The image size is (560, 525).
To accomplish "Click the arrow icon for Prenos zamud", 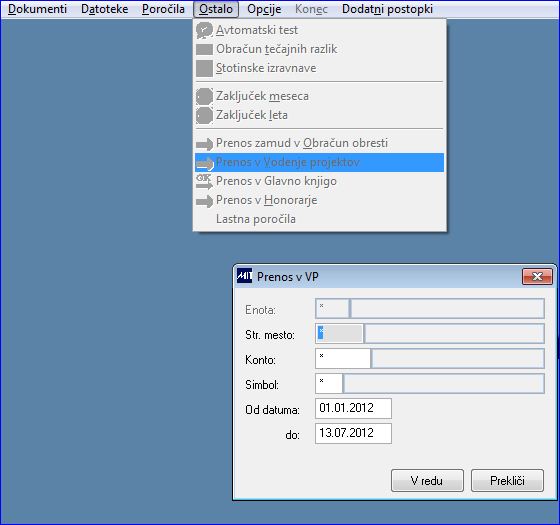I will 204,144.
